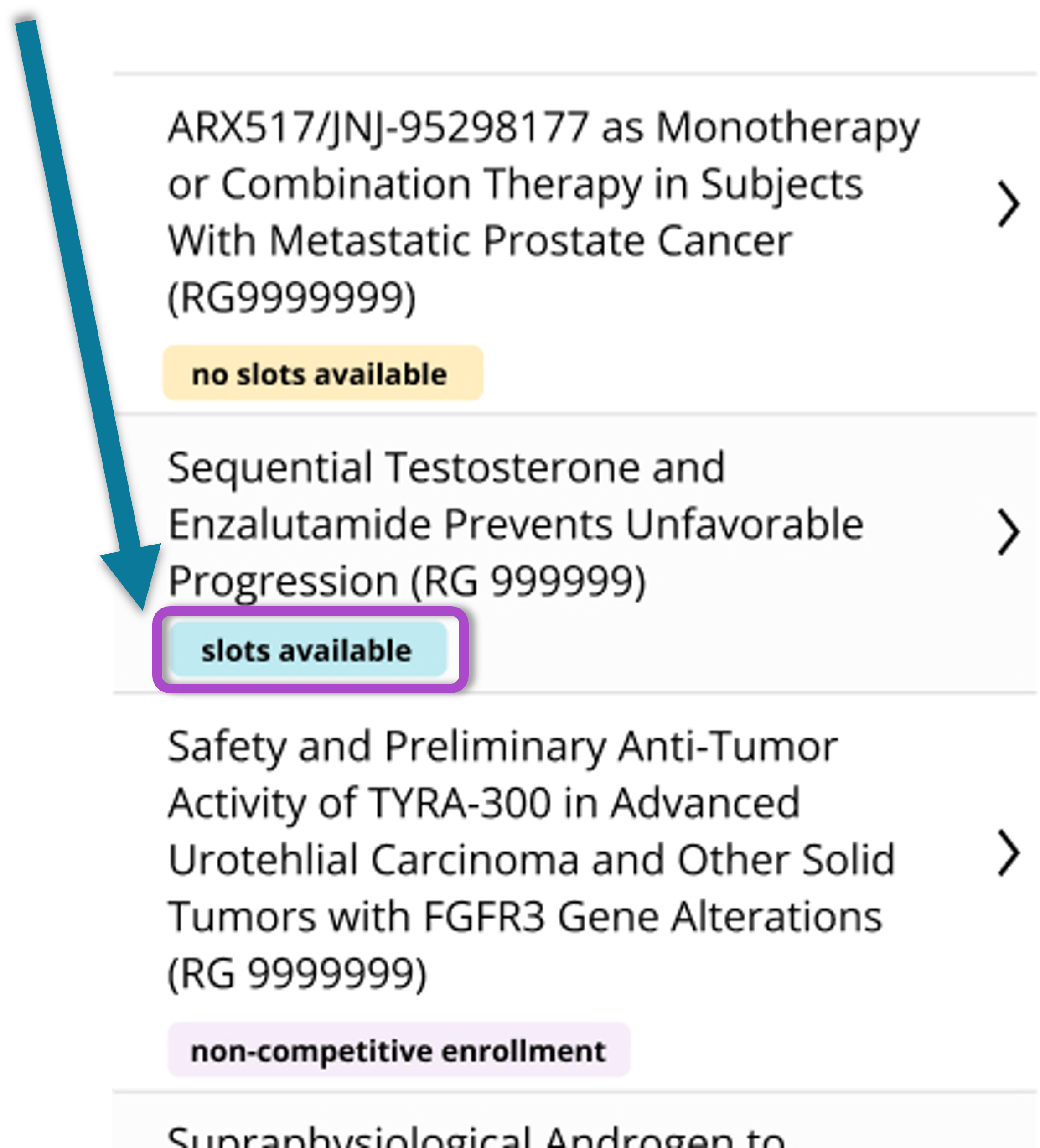Viewport: 1040px width, 1148px height.
Task: Click "Urotehlial Carcinoma and Other Solid" line
Action: click(x=531, y=859)
